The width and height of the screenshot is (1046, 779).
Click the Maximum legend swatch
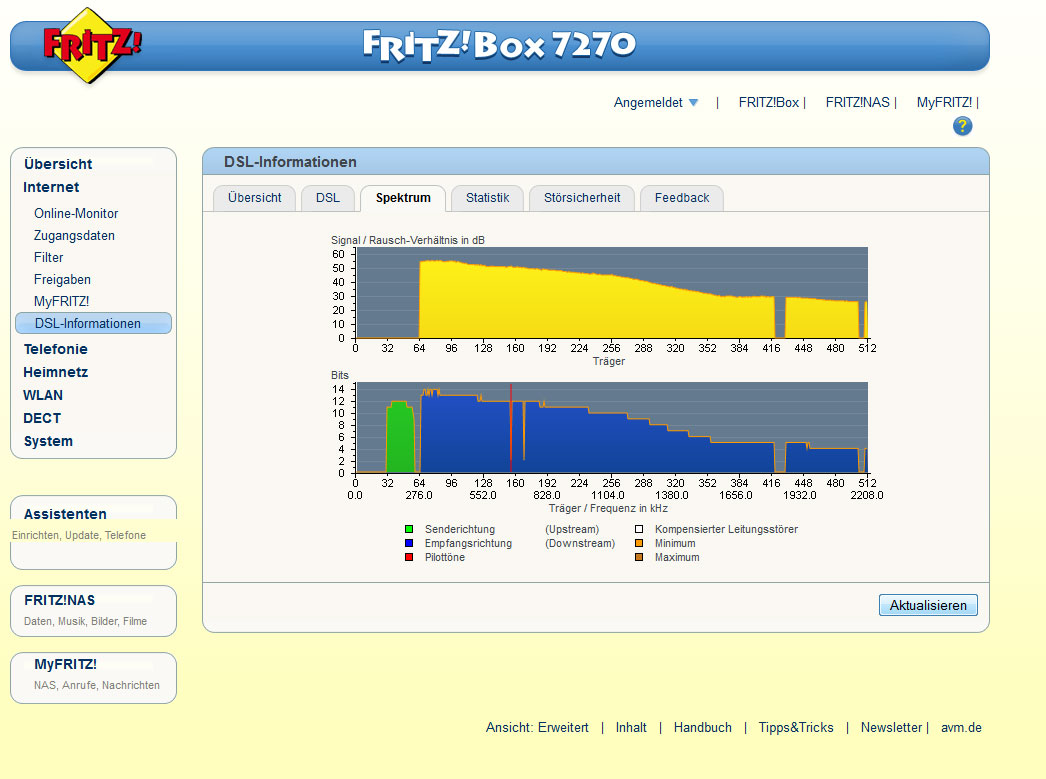pos(639,557)
